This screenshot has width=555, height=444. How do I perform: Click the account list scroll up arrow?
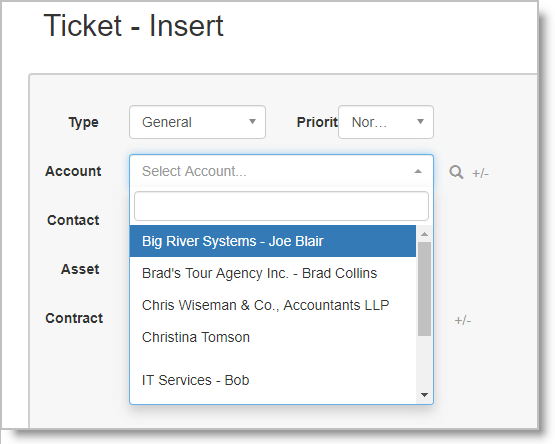tap(424, 234)
